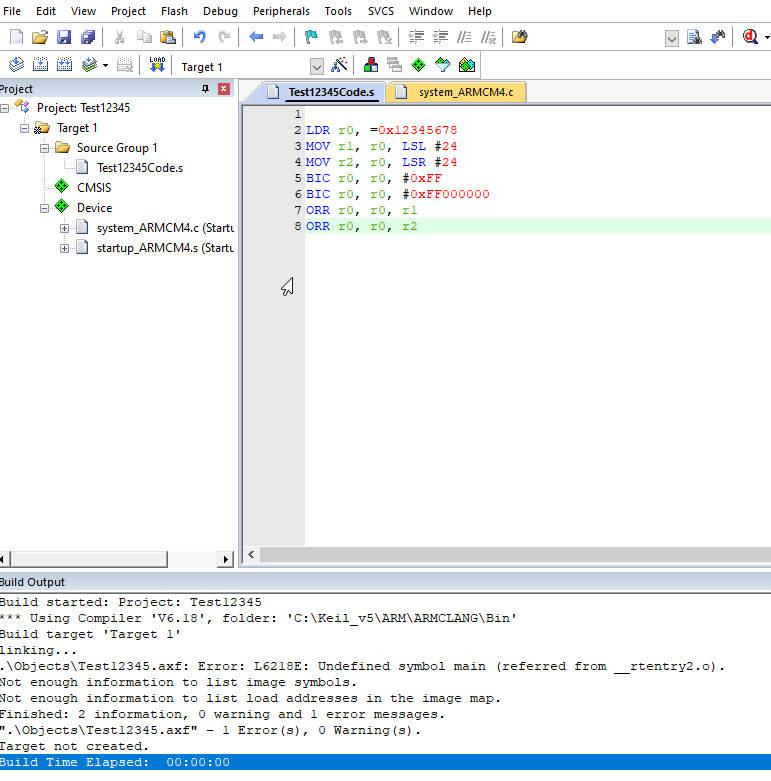This screenshot has width=771, height=781.
Task: Open the Target 1 selection dropdown
Action: pos(317,66)
